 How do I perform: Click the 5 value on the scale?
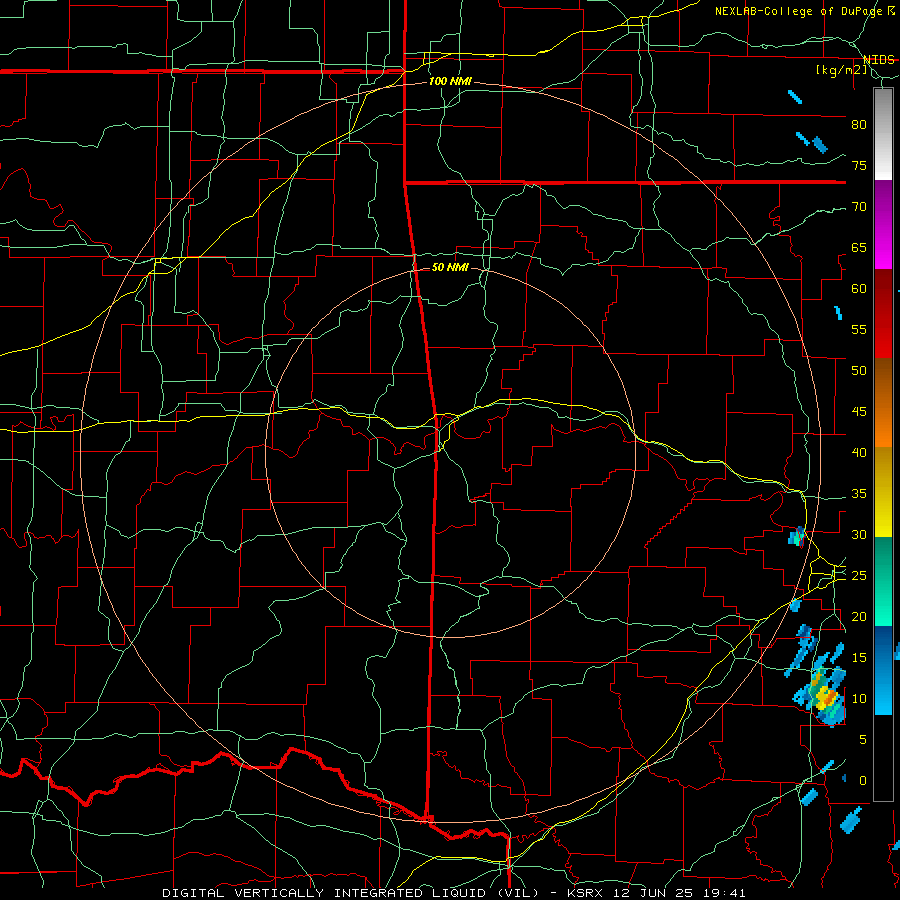863,739
